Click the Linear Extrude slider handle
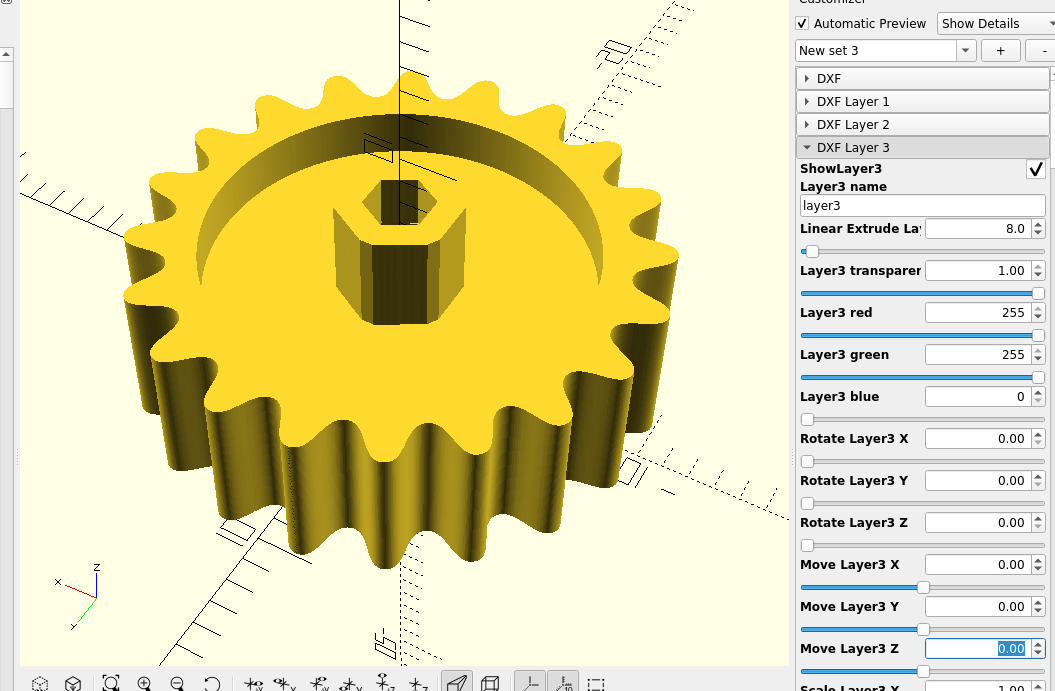Screen dimensions: 1055x691 (x=812, y=252)
